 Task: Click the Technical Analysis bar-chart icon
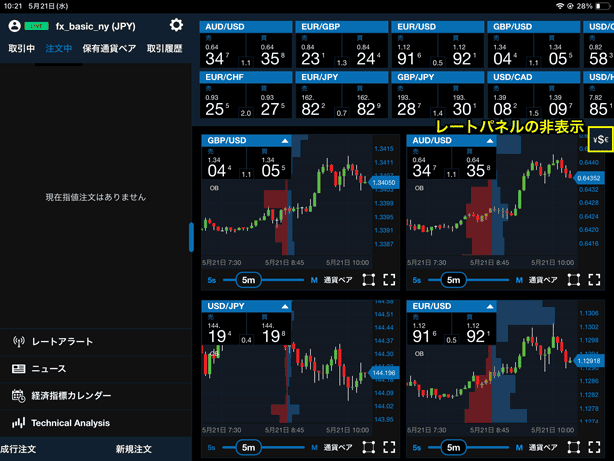coord(18,423)
